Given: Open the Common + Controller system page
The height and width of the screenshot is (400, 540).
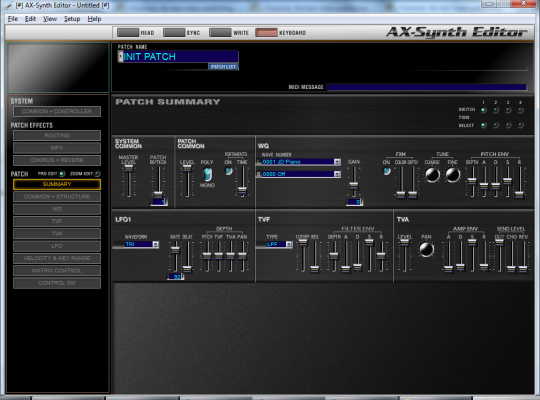Looking at the screenshot, I should pyautogui.click(x=57, y=111).
